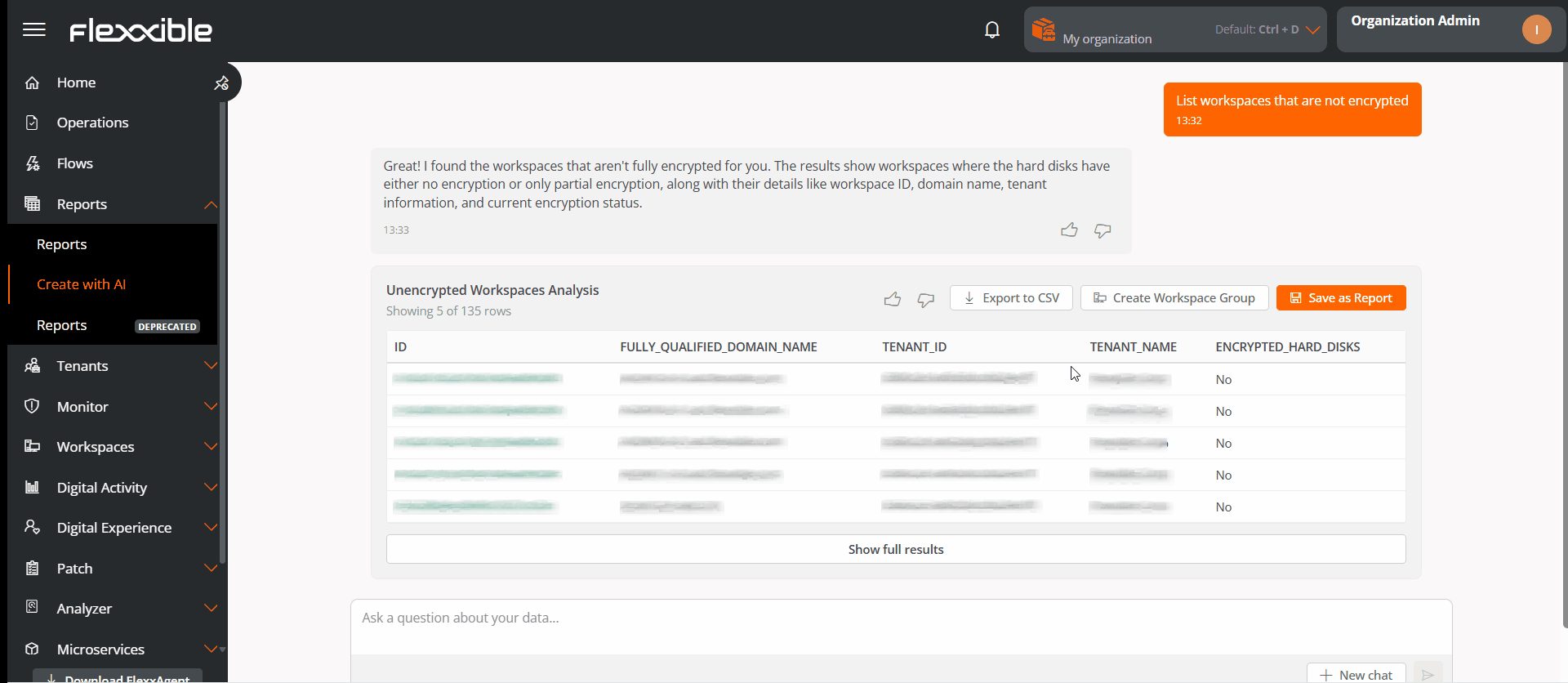Unpin the sidebar with pin icon
This screenshot has width=1568, height=683.
tap(221, 83)
